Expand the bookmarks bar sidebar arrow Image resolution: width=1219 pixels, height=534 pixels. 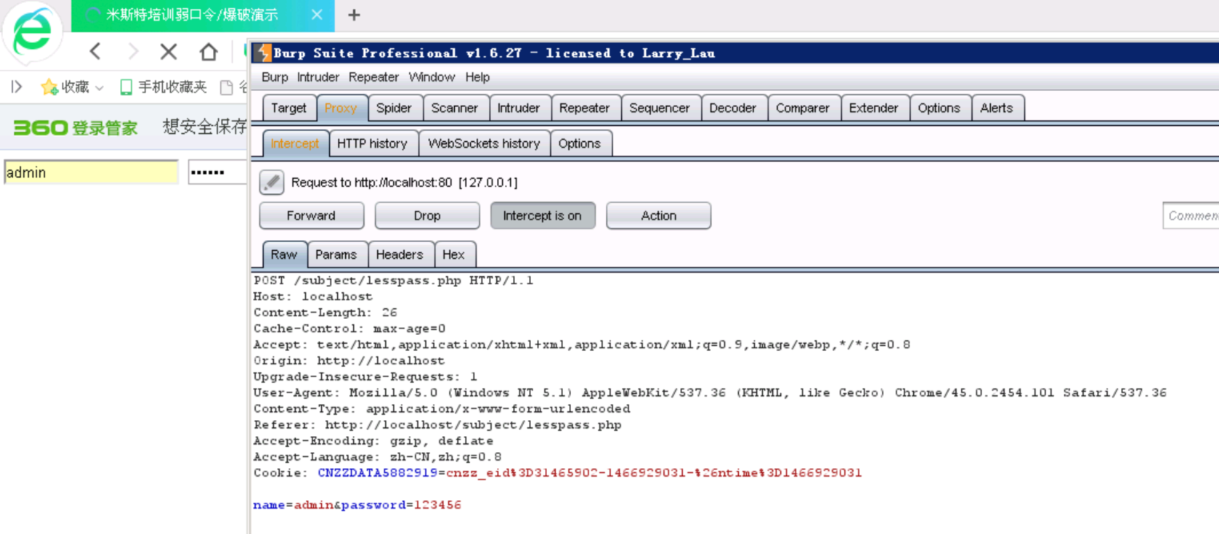pos(16,87)
